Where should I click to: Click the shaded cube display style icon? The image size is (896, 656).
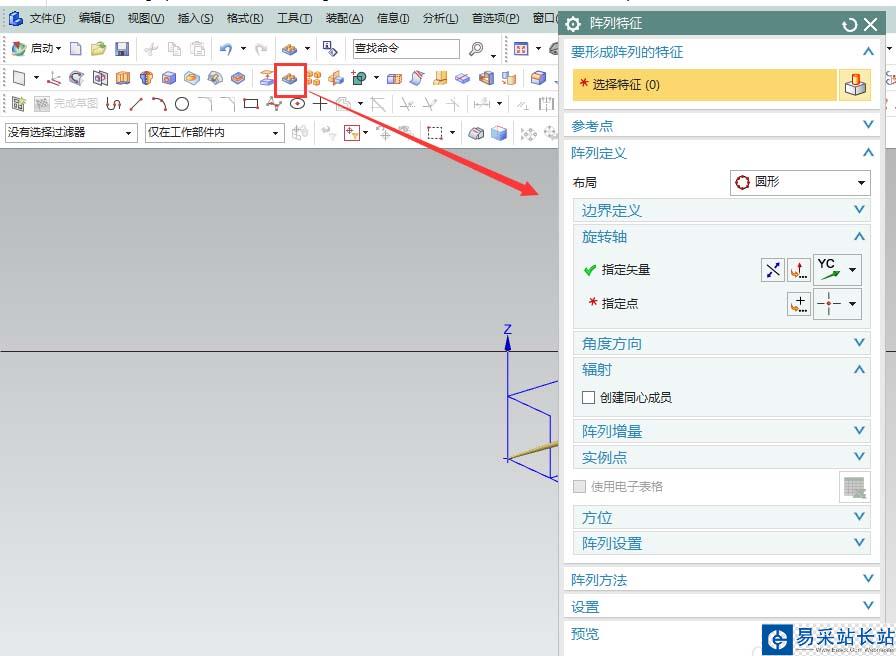(499, 133)
